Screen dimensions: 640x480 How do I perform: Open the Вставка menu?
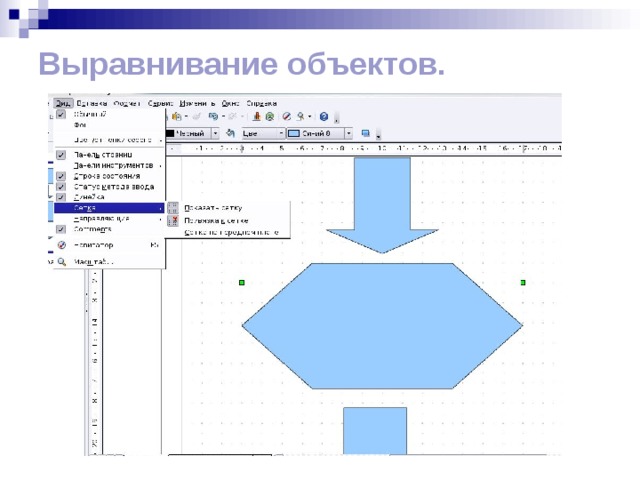(x=92, y=103)
